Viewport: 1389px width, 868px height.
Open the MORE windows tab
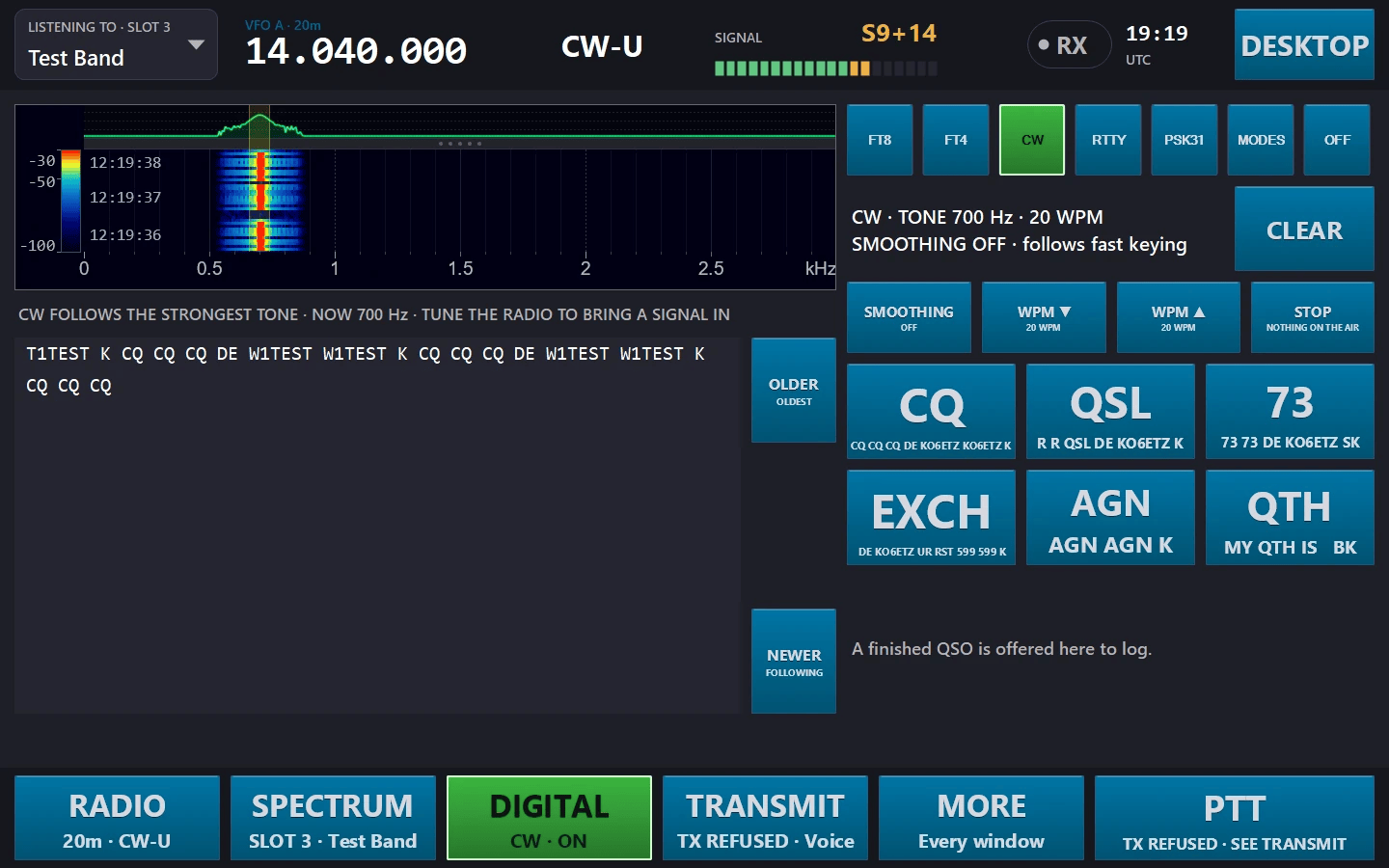[981, 818]
